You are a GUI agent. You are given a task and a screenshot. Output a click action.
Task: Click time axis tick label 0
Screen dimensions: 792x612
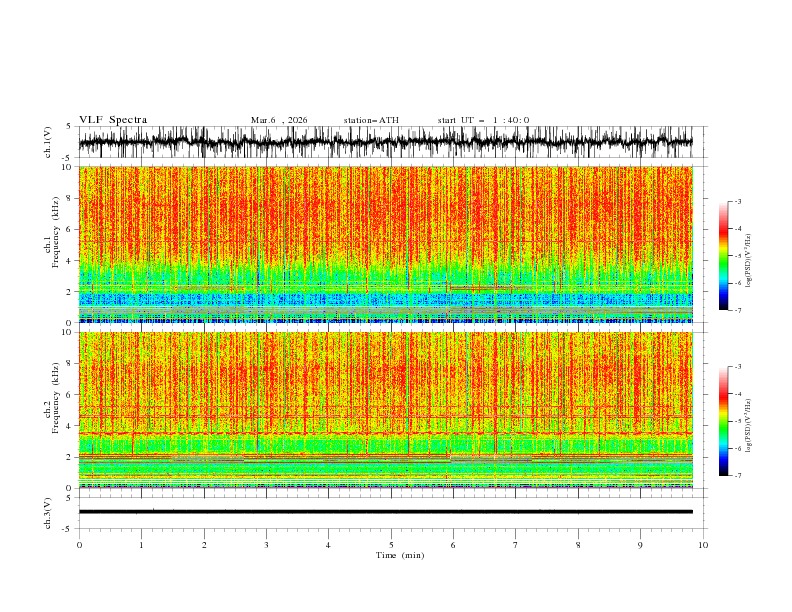click(79, 545)
